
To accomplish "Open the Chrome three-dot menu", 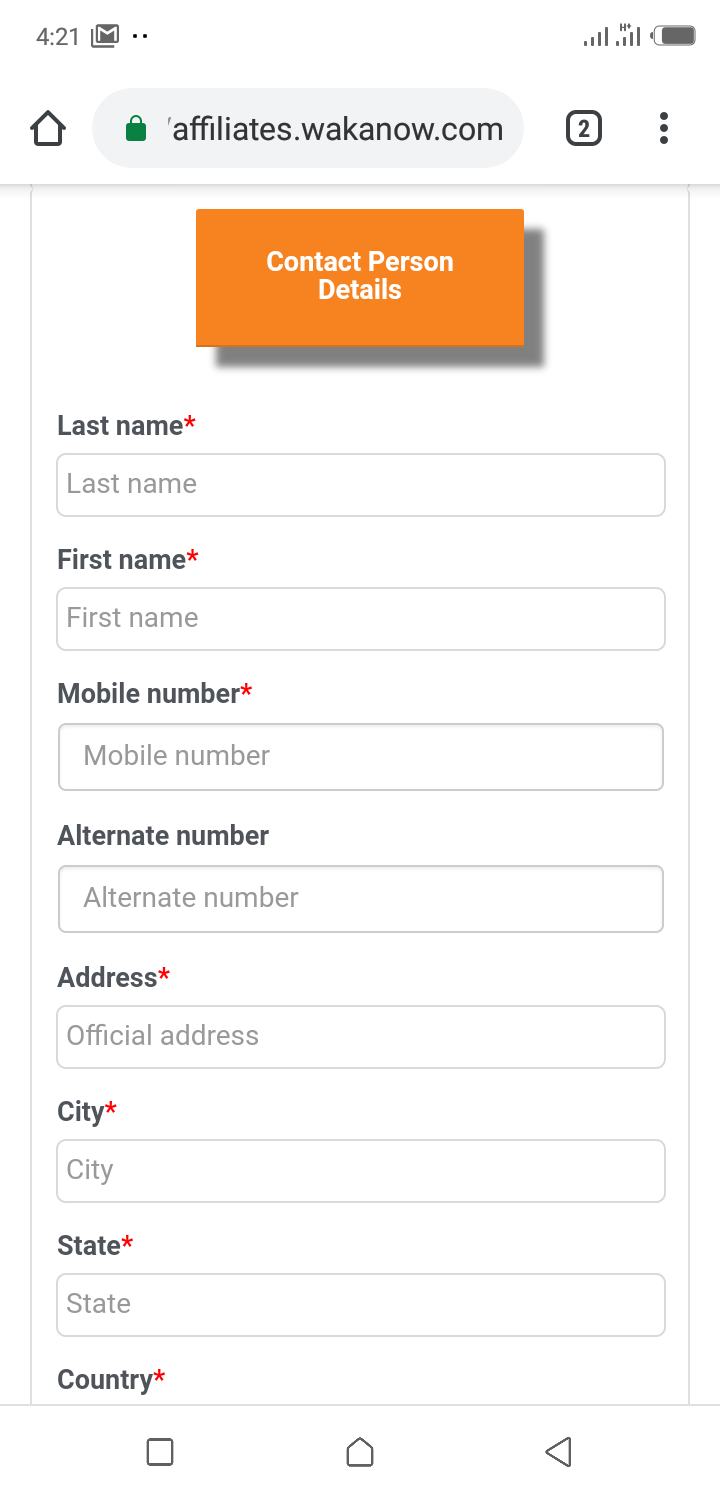I will point(663,129).
